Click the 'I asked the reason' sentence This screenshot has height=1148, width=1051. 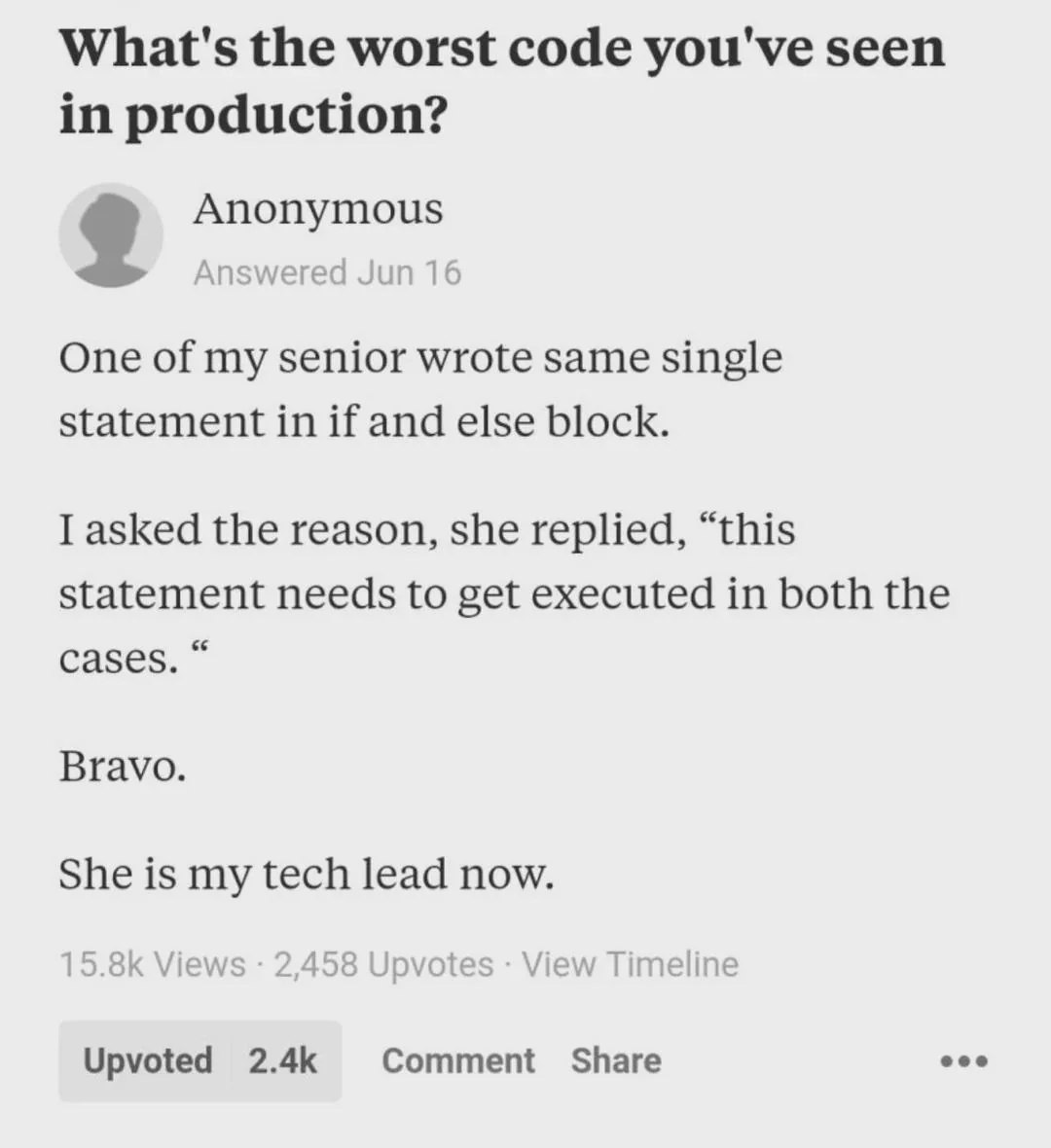pos(427,529)
